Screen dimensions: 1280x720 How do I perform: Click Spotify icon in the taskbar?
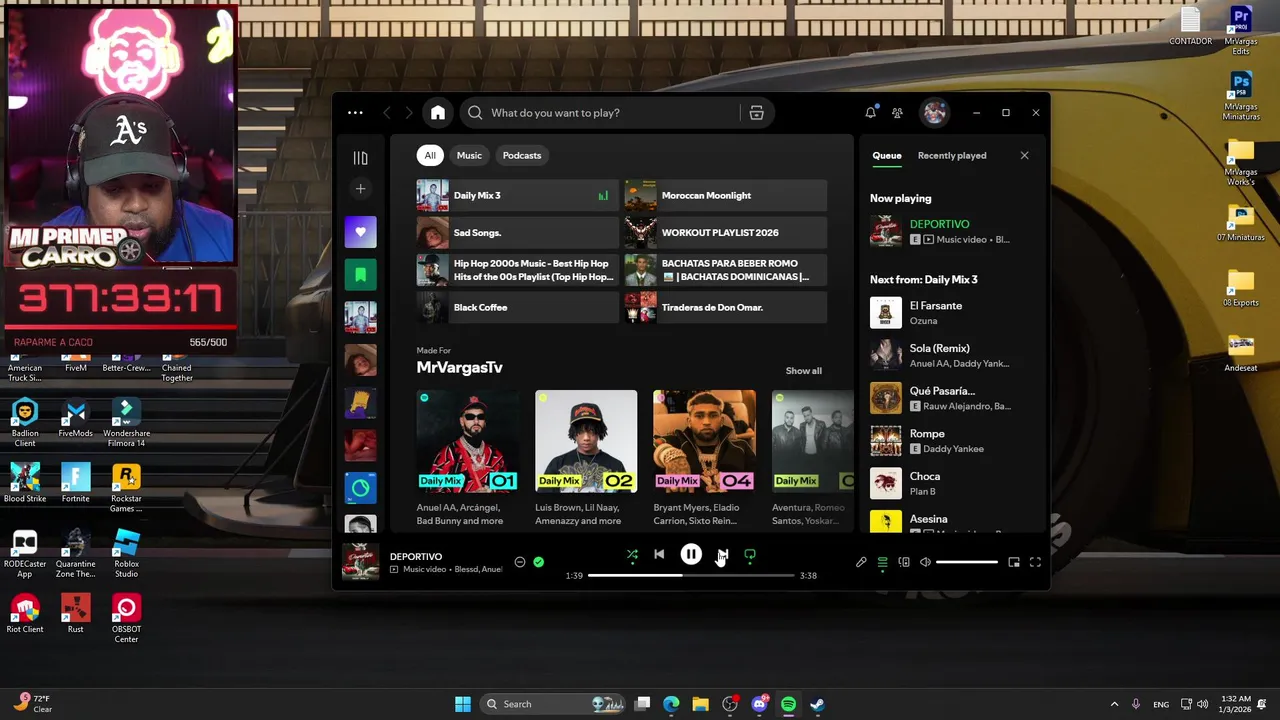pyautogui.click(x=788, y=704)
